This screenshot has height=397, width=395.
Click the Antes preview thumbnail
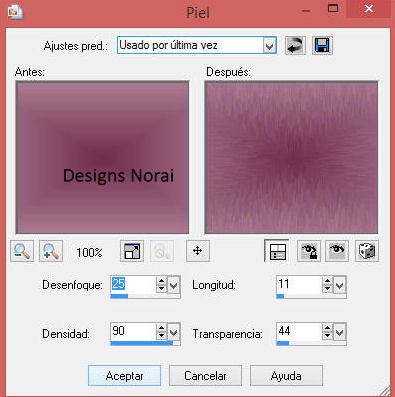(102, 157)
